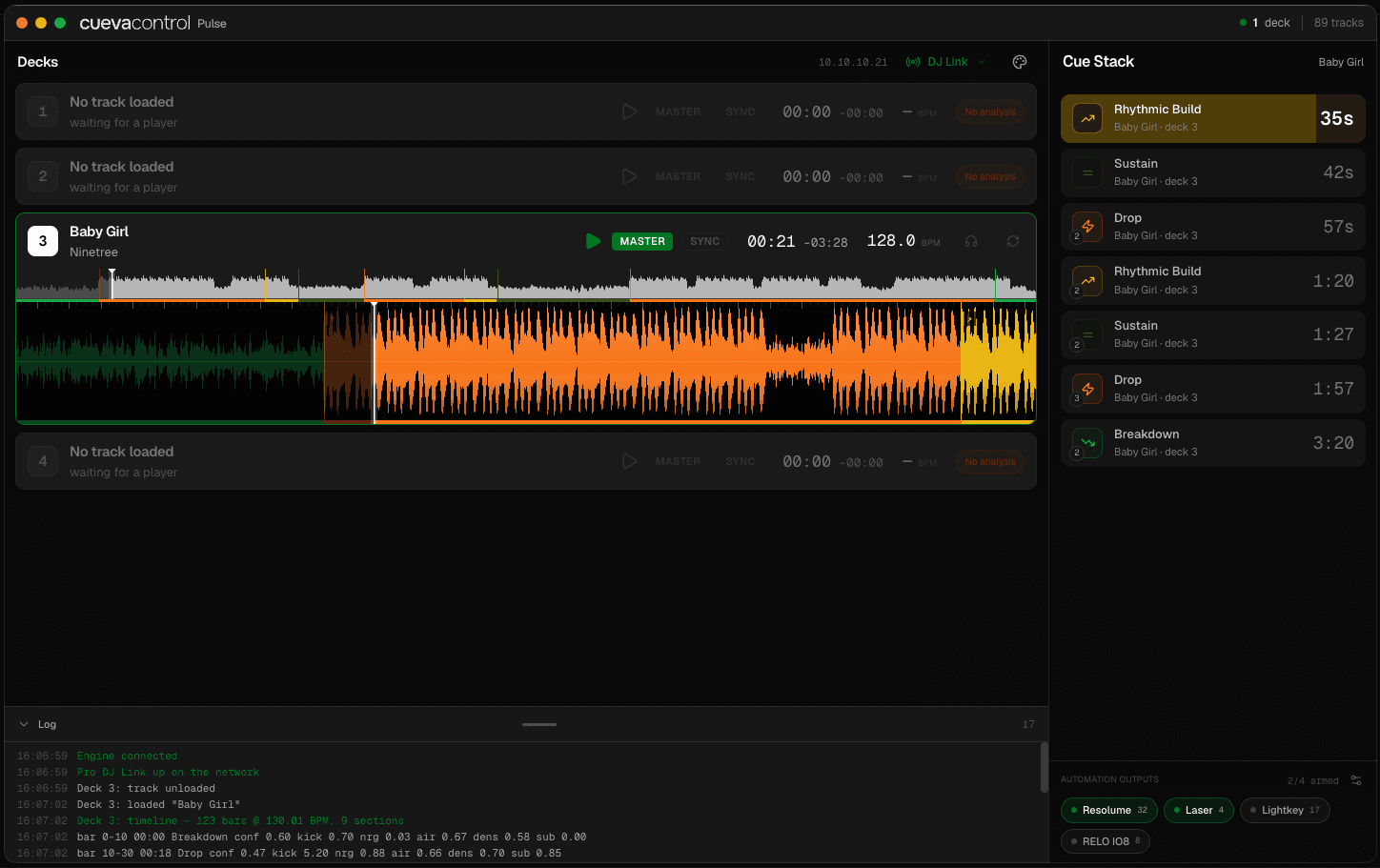Arm the RELO IO8 automation output
The image size is (1380, 868).
point(1106,841)
